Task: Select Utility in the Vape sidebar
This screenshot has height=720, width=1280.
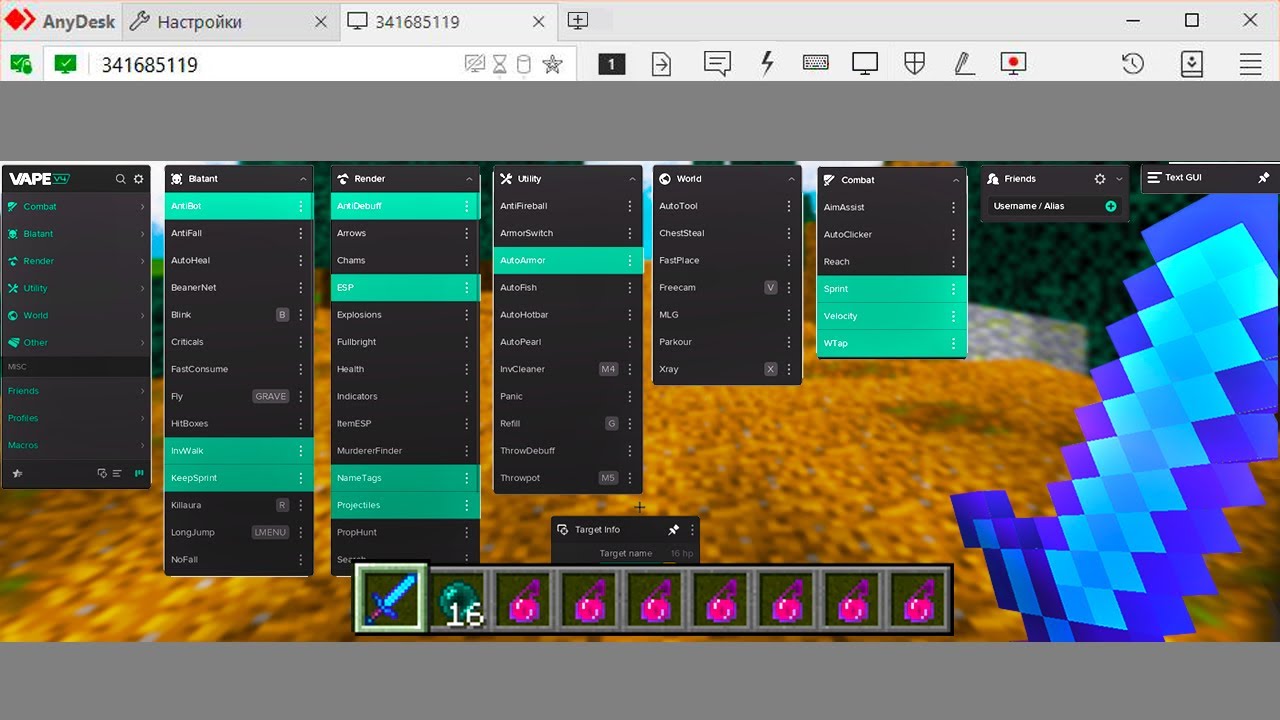Action: [x=75, y=288]
